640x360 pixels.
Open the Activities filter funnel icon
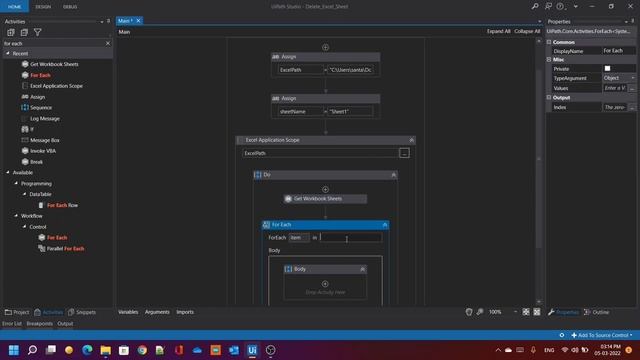[38, 32]
